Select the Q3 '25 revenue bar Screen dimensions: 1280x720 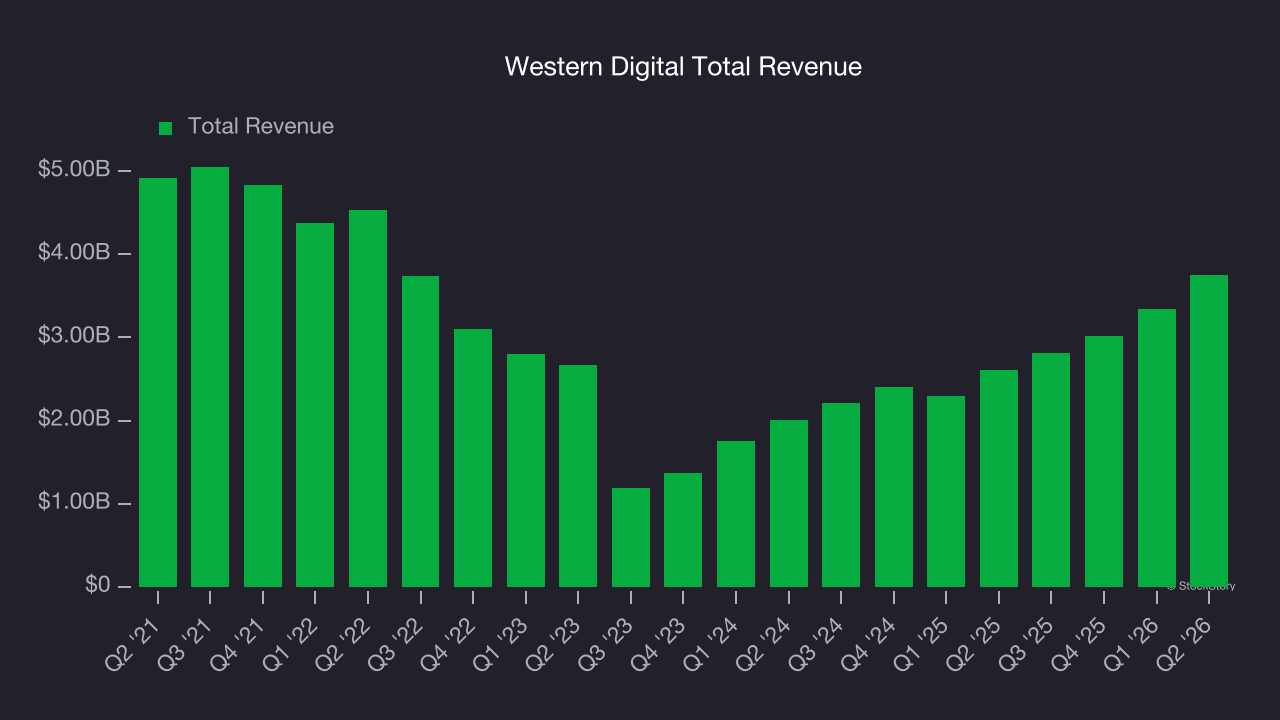point(1051,470)
